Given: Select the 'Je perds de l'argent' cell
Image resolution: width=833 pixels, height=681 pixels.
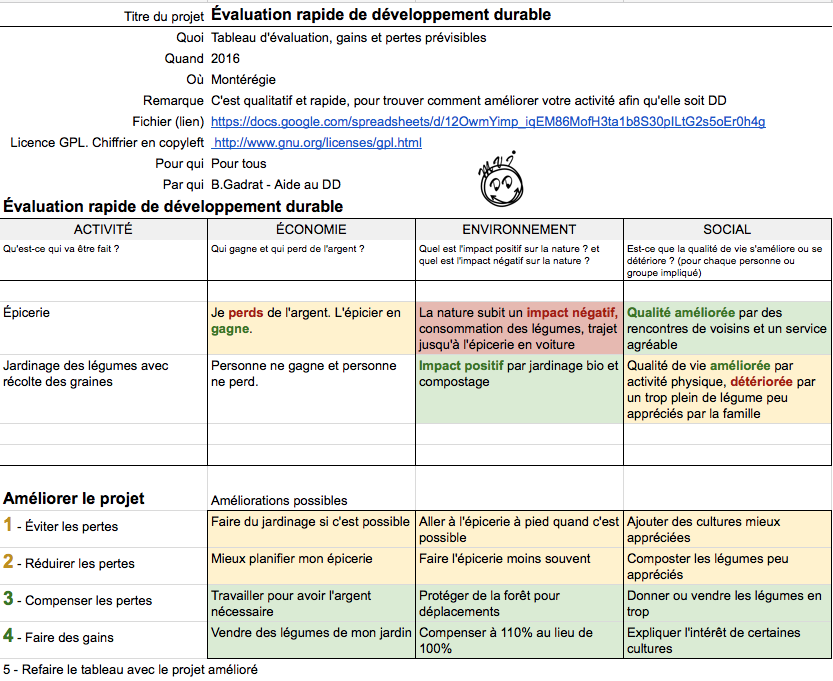Looking at the screenshot, I should click(x=311, y=328).
